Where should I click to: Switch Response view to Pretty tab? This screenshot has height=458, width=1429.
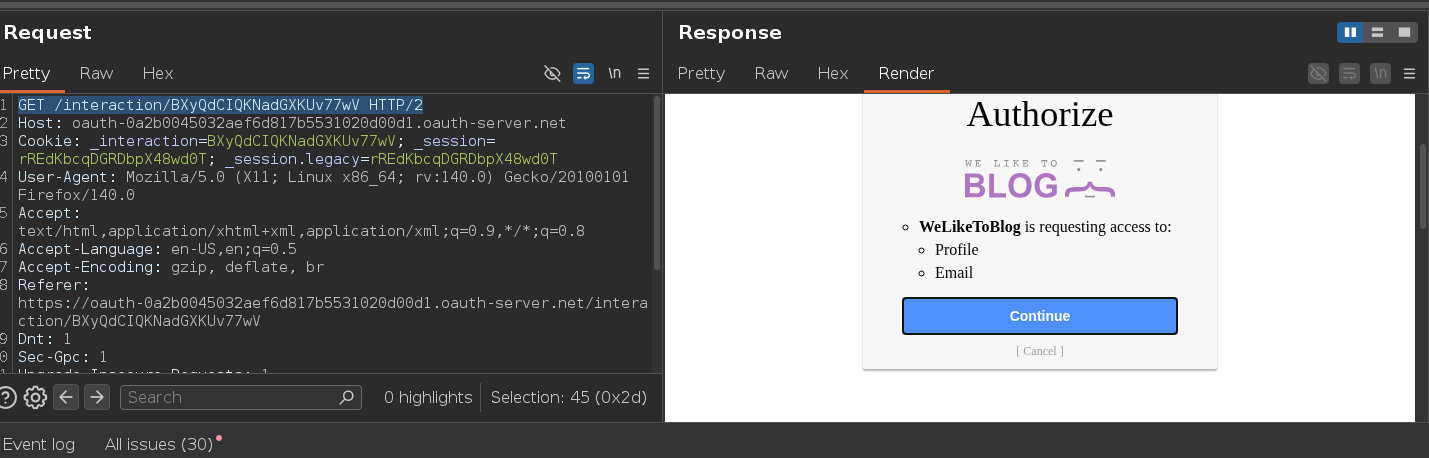[701, 73]
